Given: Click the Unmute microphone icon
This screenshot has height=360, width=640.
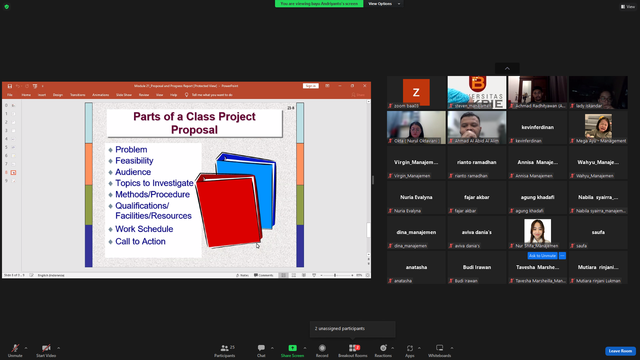Looking at the screenshot, I should coord(15,348).
